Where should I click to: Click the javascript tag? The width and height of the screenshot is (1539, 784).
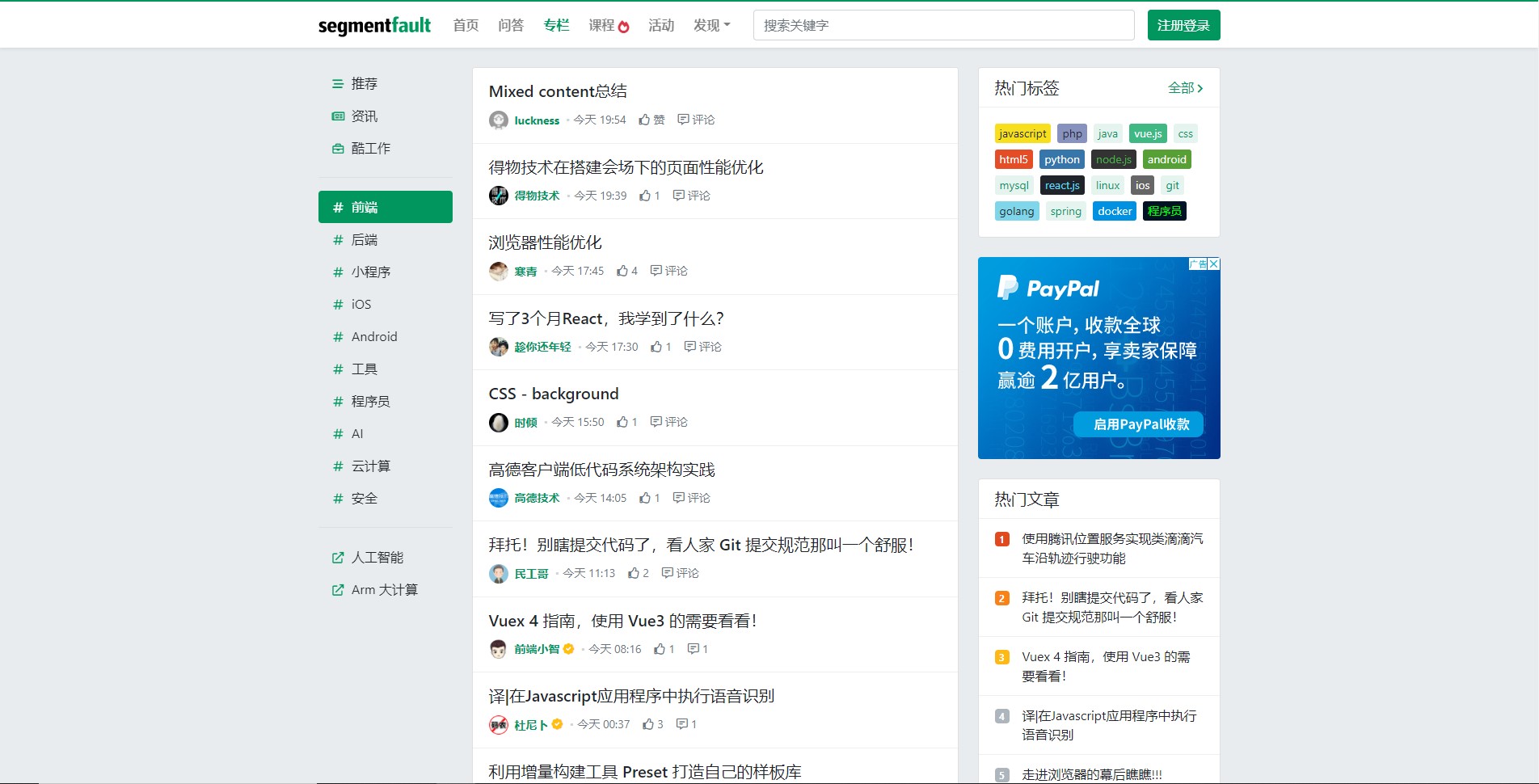[1022, 134]
